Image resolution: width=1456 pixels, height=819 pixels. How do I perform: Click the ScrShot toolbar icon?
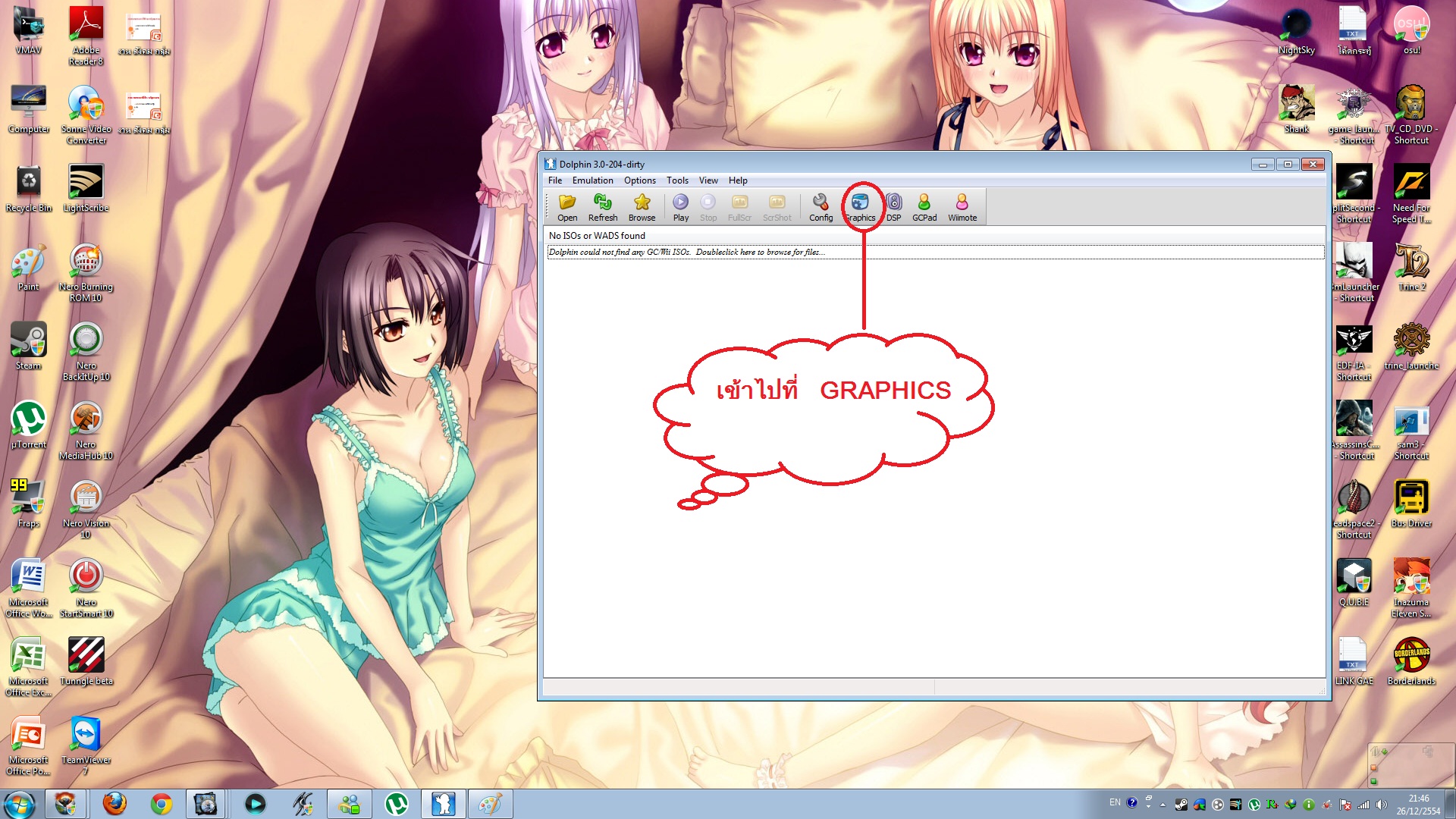click(777, 206)
